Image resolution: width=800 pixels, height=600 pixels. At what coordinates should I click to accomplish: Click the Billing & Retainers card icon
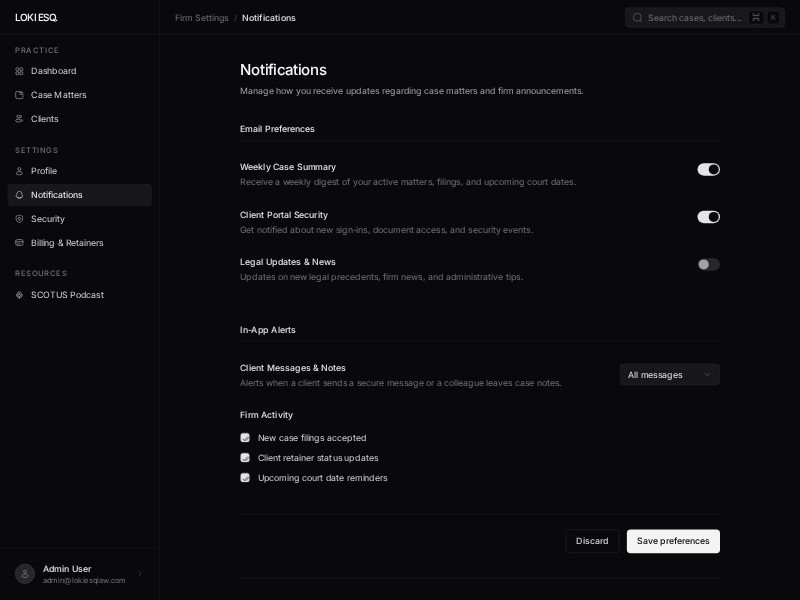[x=19, y=243]
